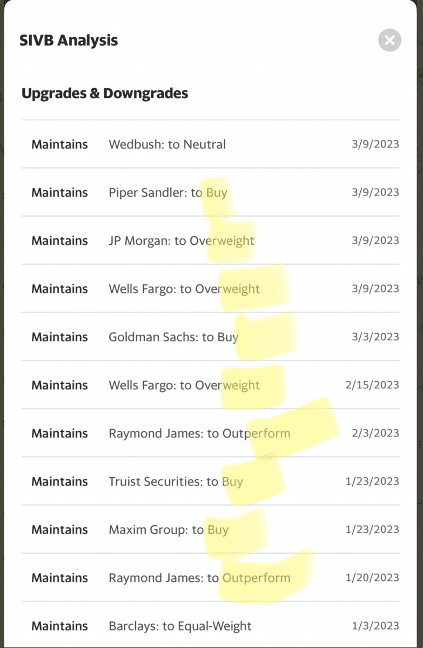This screenshot has height=648, width=423.
Task: Click the Maintains label beside Wedbush
Action: point(59,144)
